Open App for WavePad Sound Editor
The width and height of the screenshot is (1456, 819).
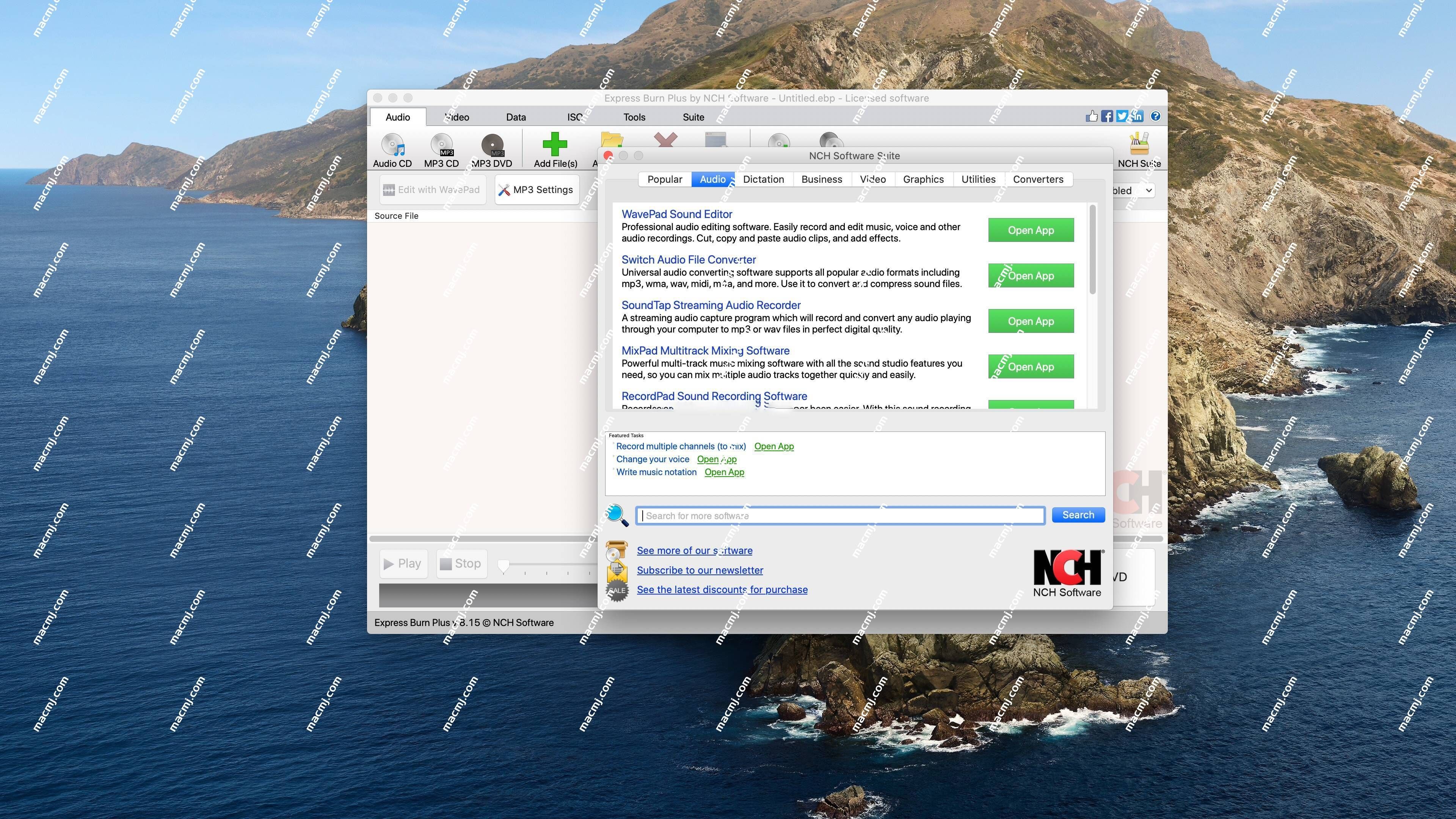pos(1031,230)
